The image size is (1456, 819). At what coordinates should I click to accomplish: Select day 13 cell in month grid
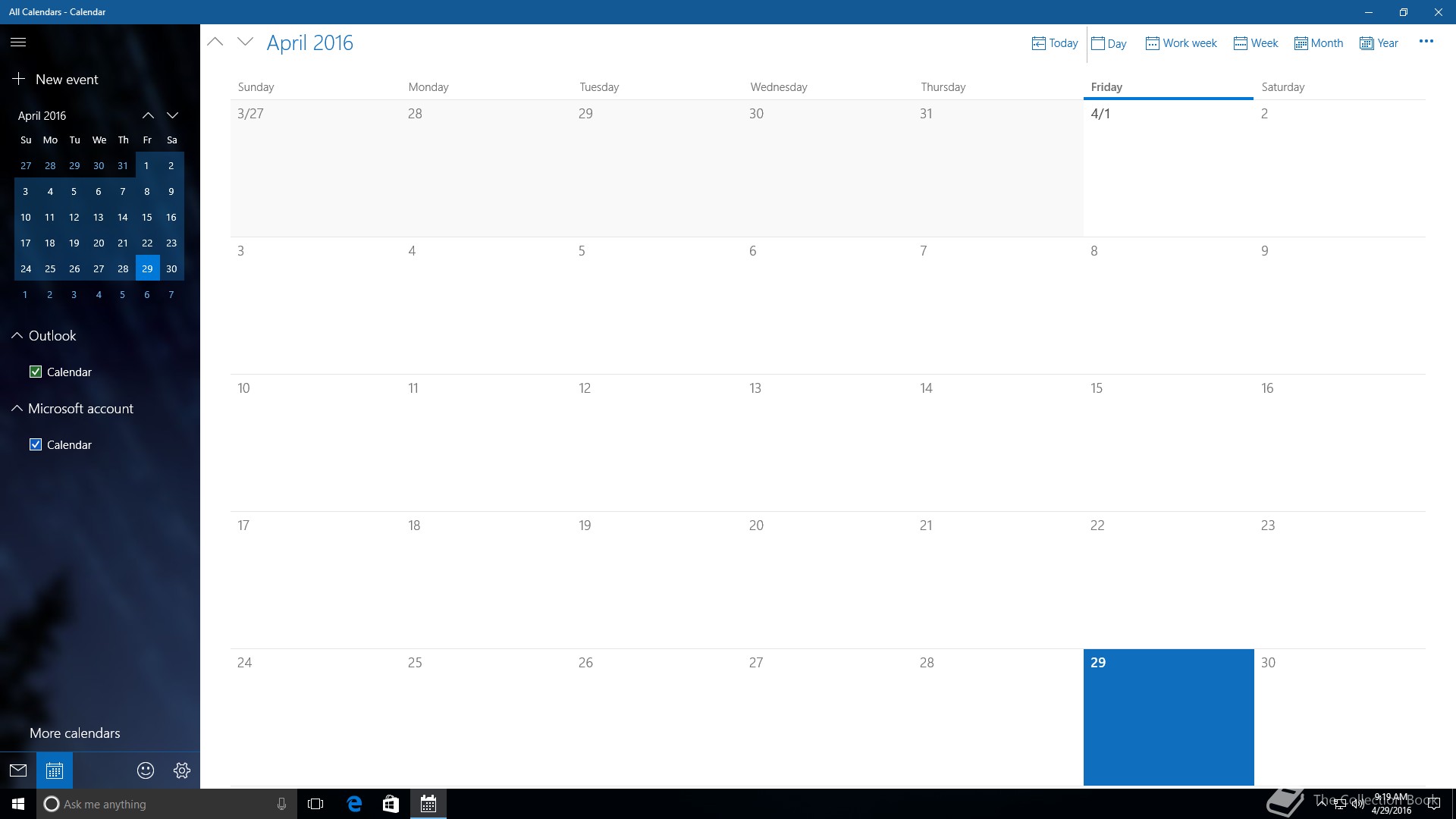coord(827,443)
